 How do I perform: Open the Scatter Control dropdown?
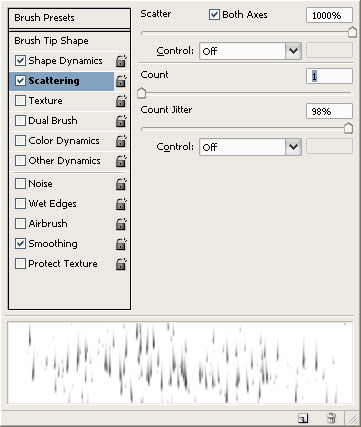pyautogui.click(x=250, y=51)
